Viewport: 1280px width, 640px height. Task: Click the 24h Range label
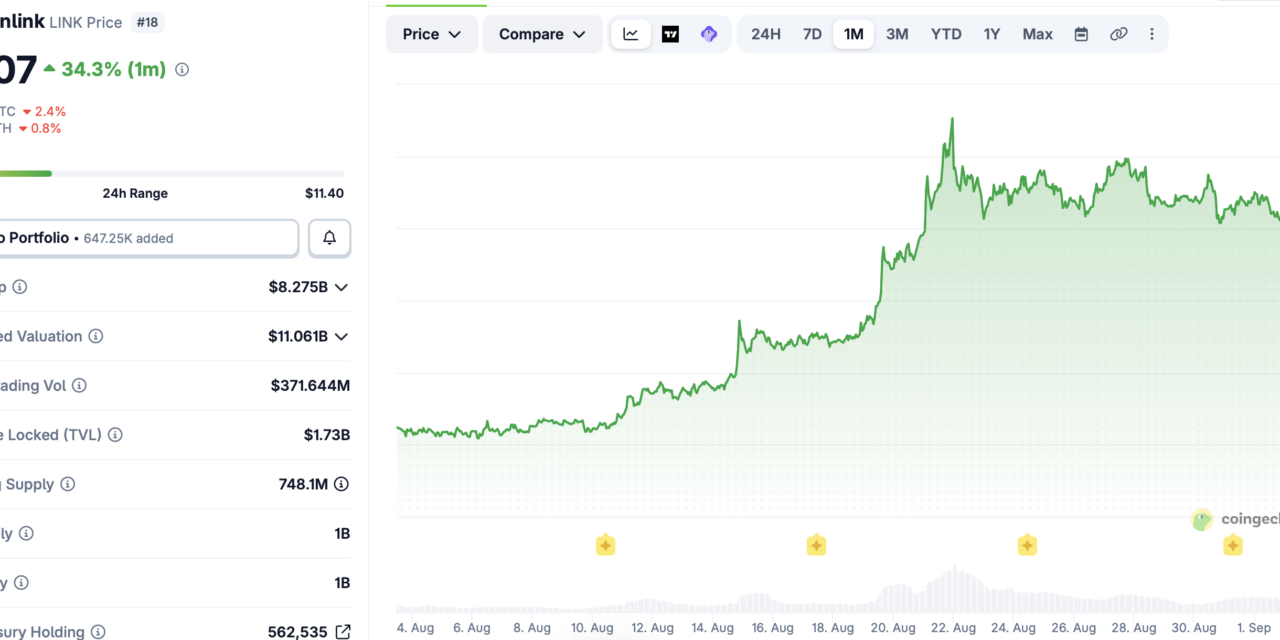point(135,193)
